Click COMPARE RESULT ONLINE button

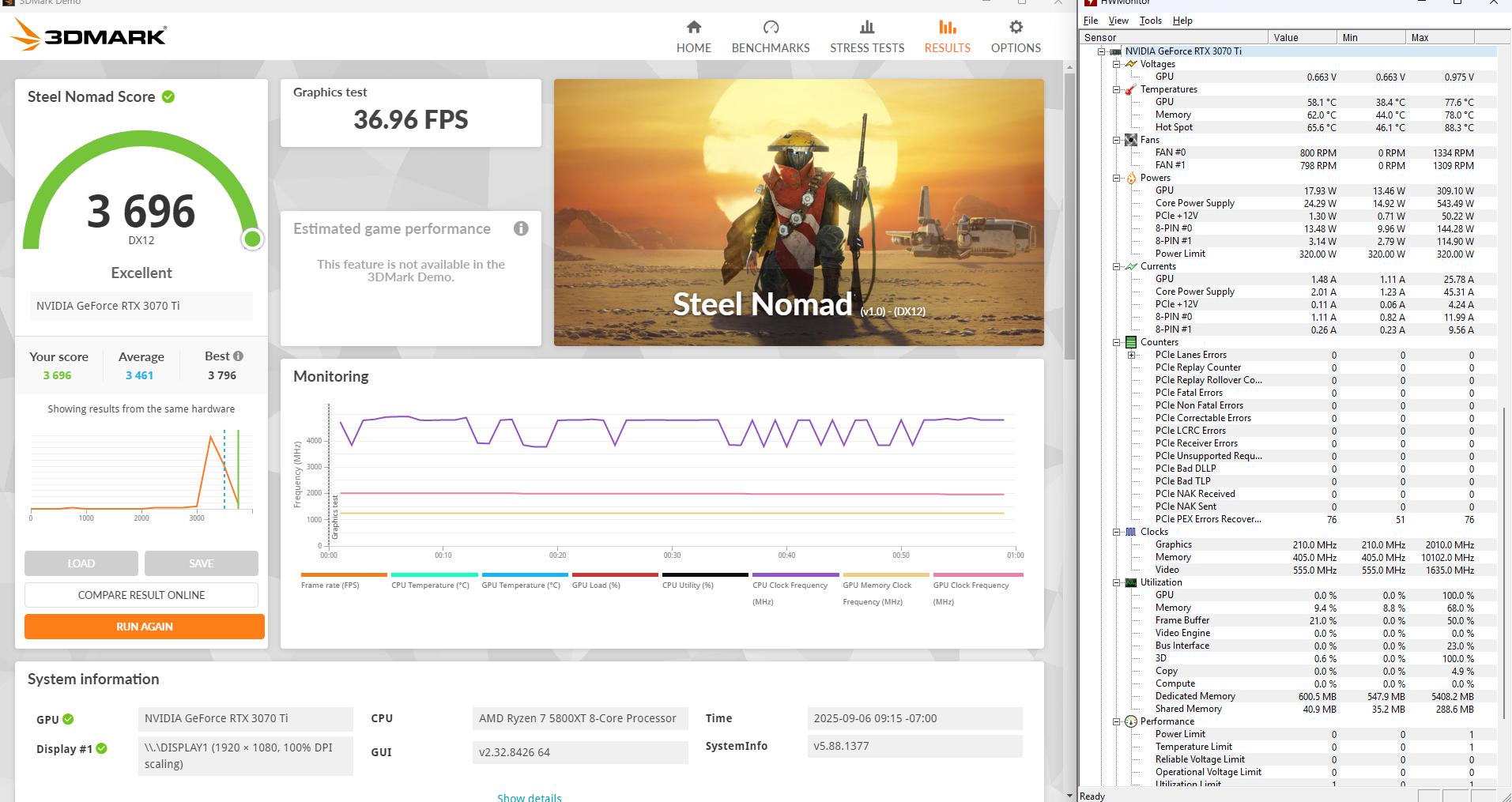(141, 595)
